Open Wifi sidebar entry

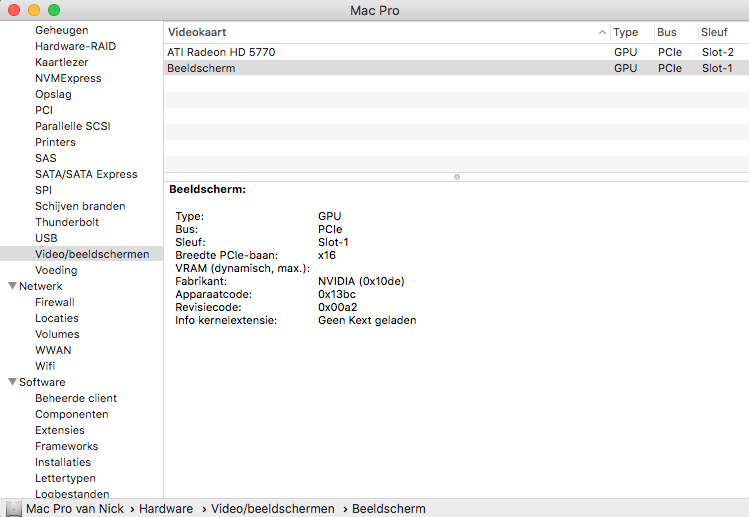[45, 366]
